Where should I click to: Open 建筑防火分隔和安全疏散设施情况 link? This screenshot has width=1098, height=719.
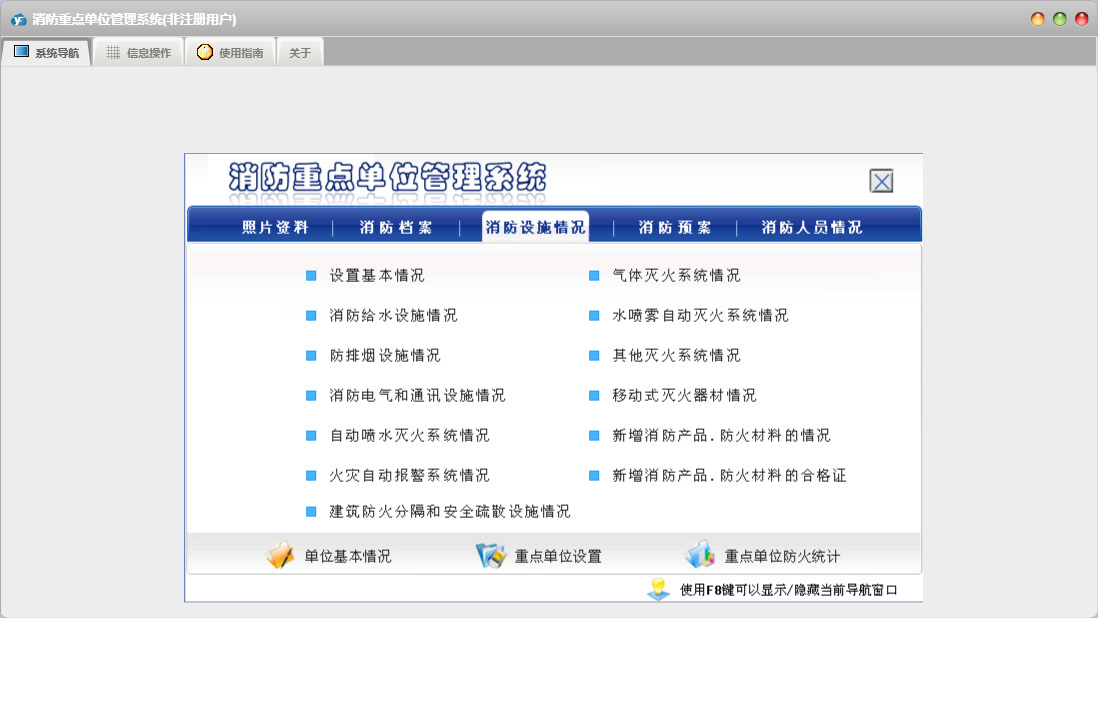450,512
